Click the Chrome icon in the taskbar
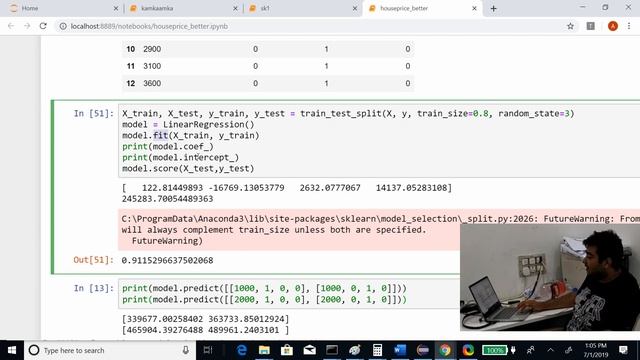The height and width of the screenshot is (360, 640). 445,350
